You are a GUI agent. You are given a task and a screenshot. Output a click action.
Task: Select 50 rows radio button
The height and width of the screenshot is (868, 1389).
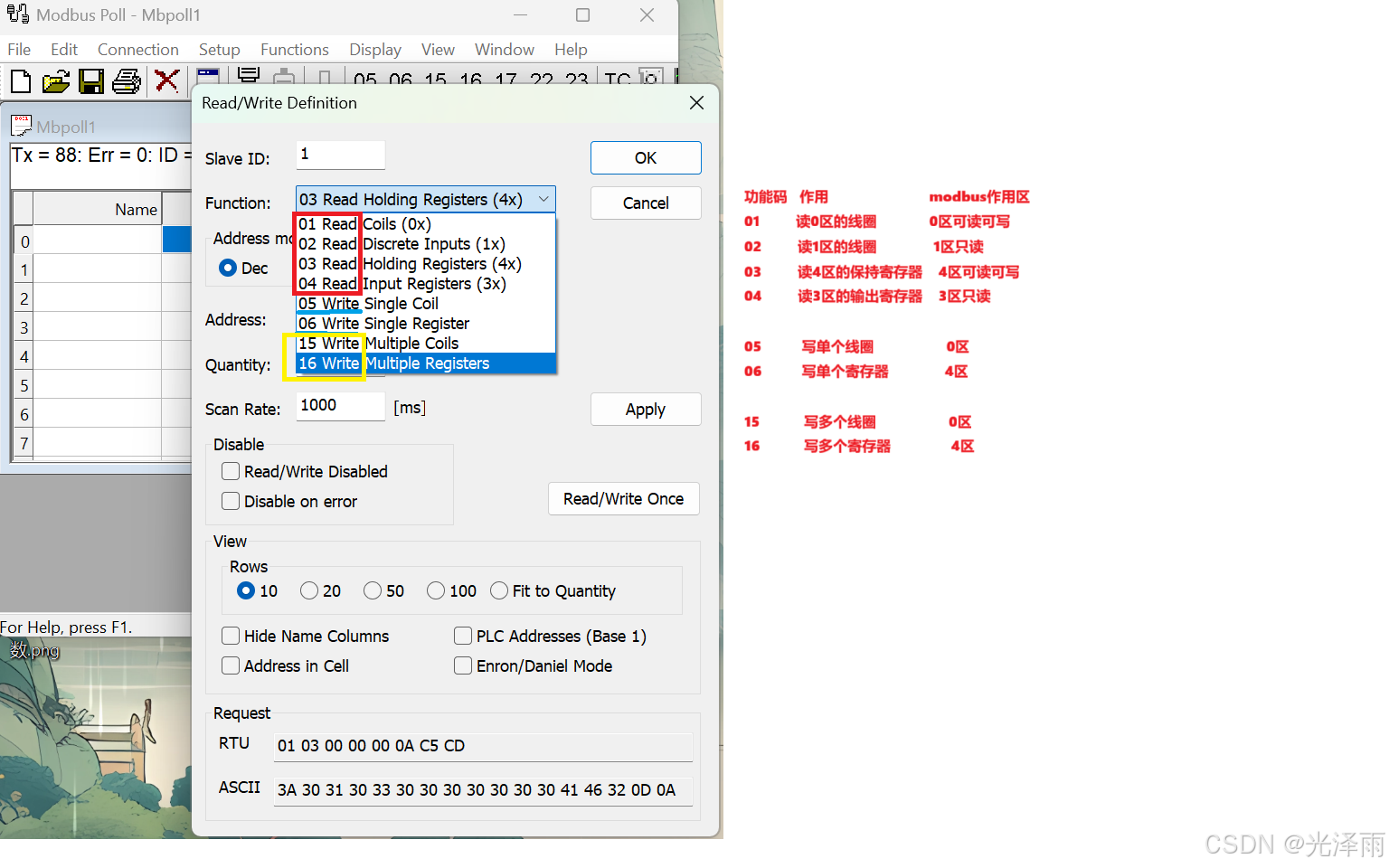(373, 590)
